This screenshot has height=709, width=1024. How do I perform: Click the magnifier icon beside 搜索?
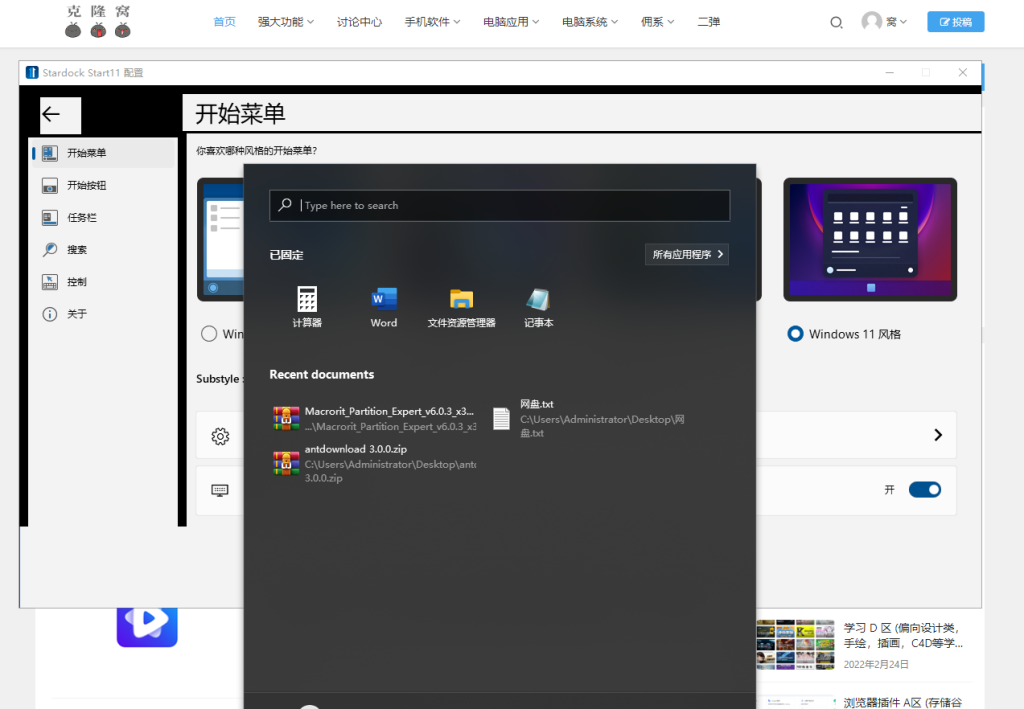pos(50,249)
